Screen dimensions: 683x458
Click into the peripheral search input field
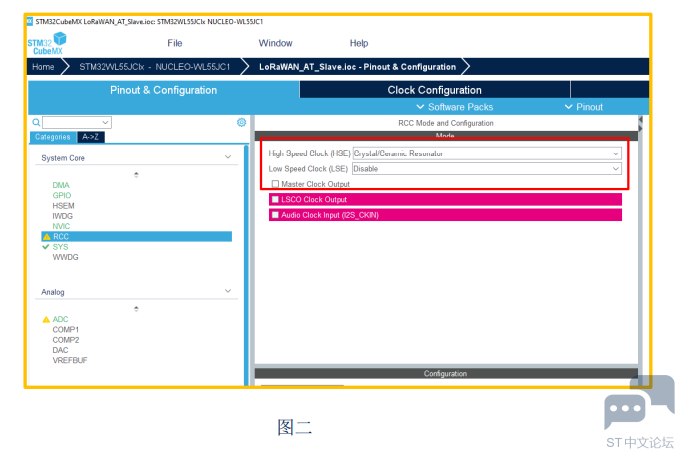(x=72, y=122)
